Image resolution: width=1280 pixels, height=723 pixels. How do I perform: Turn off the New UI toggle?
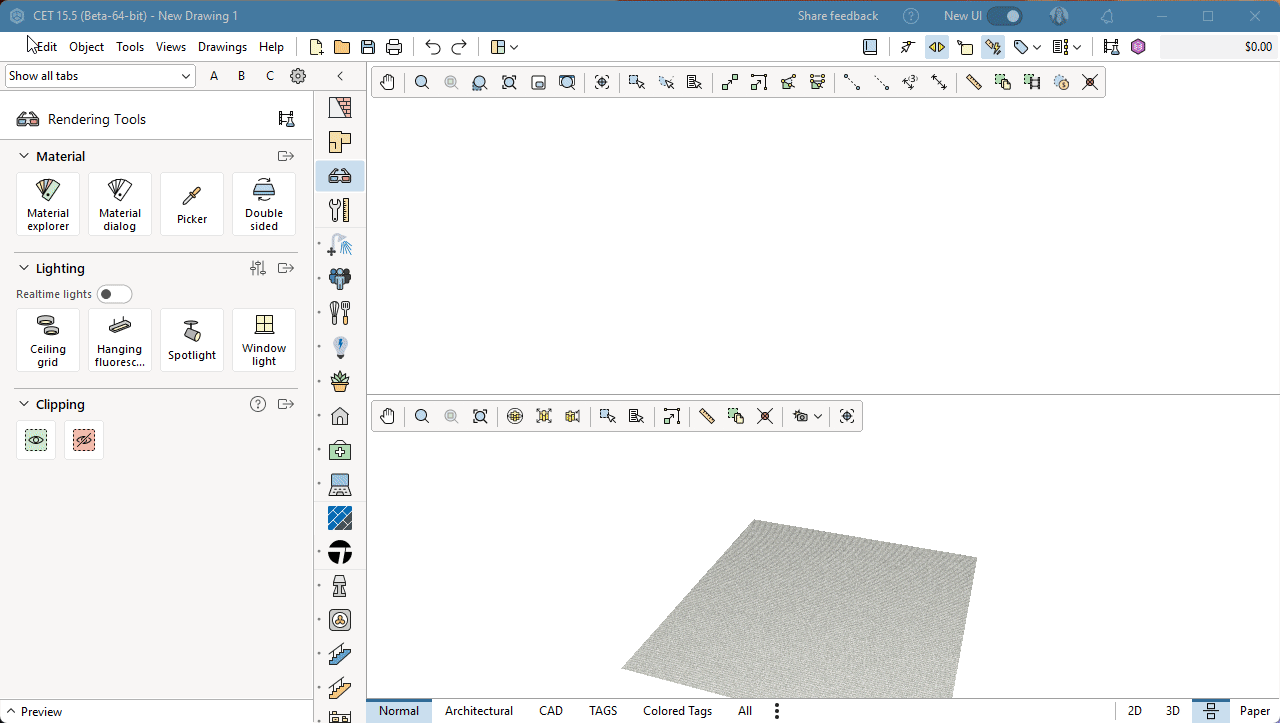(x=1005, y=16)
